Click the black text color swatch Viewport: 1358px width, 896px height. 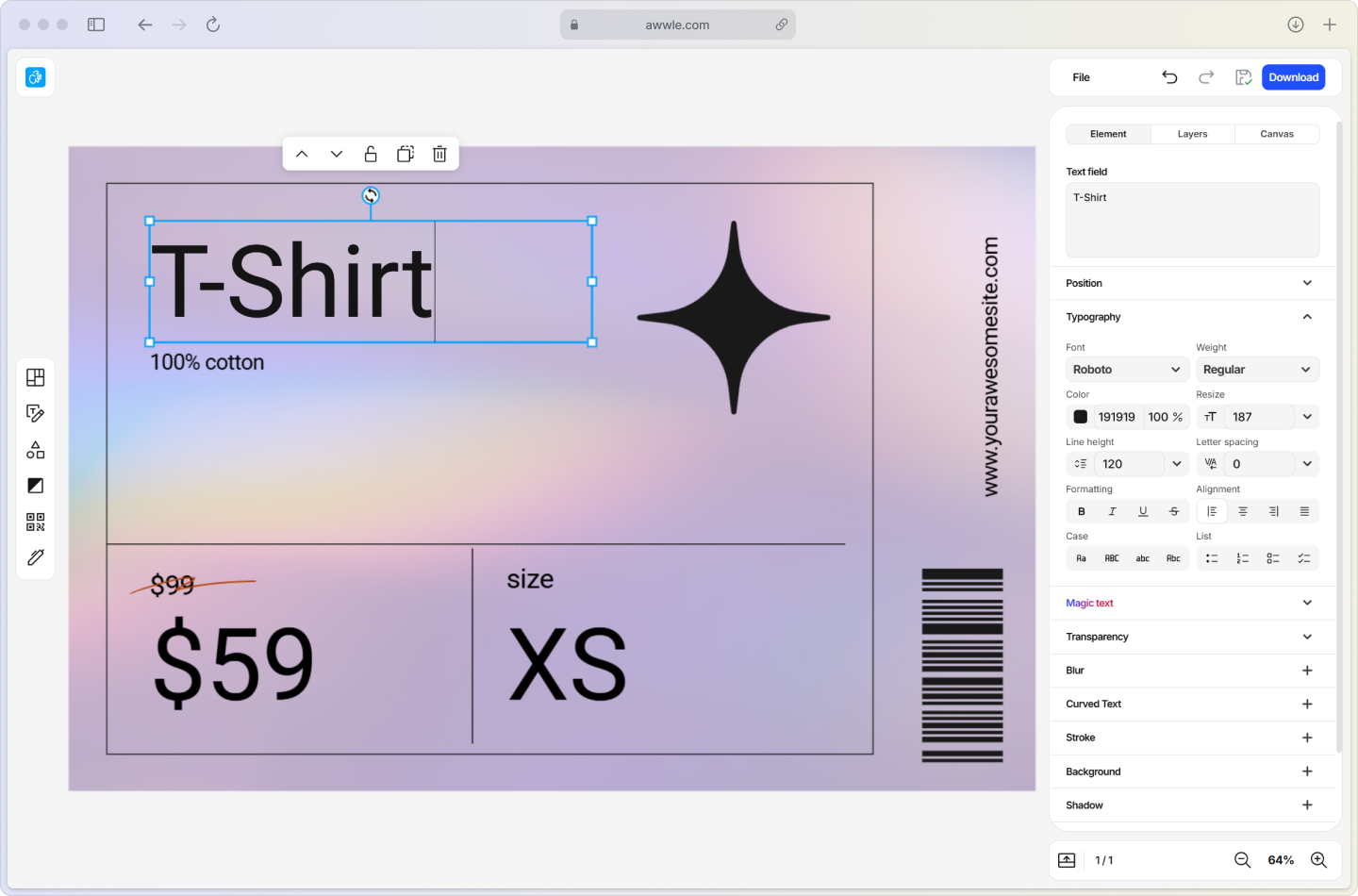tap(1081, 417)
